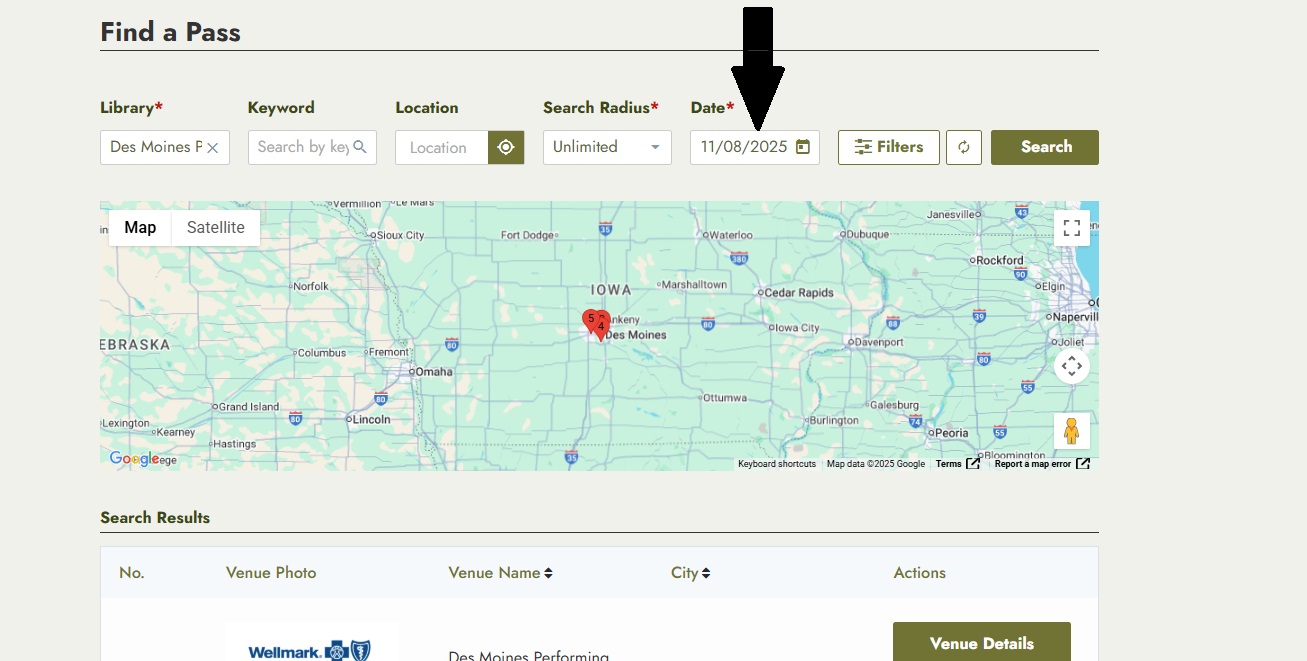Open the Search Radius dropdown
This screenshot has width=1307, height=661.
pos(607,148)
